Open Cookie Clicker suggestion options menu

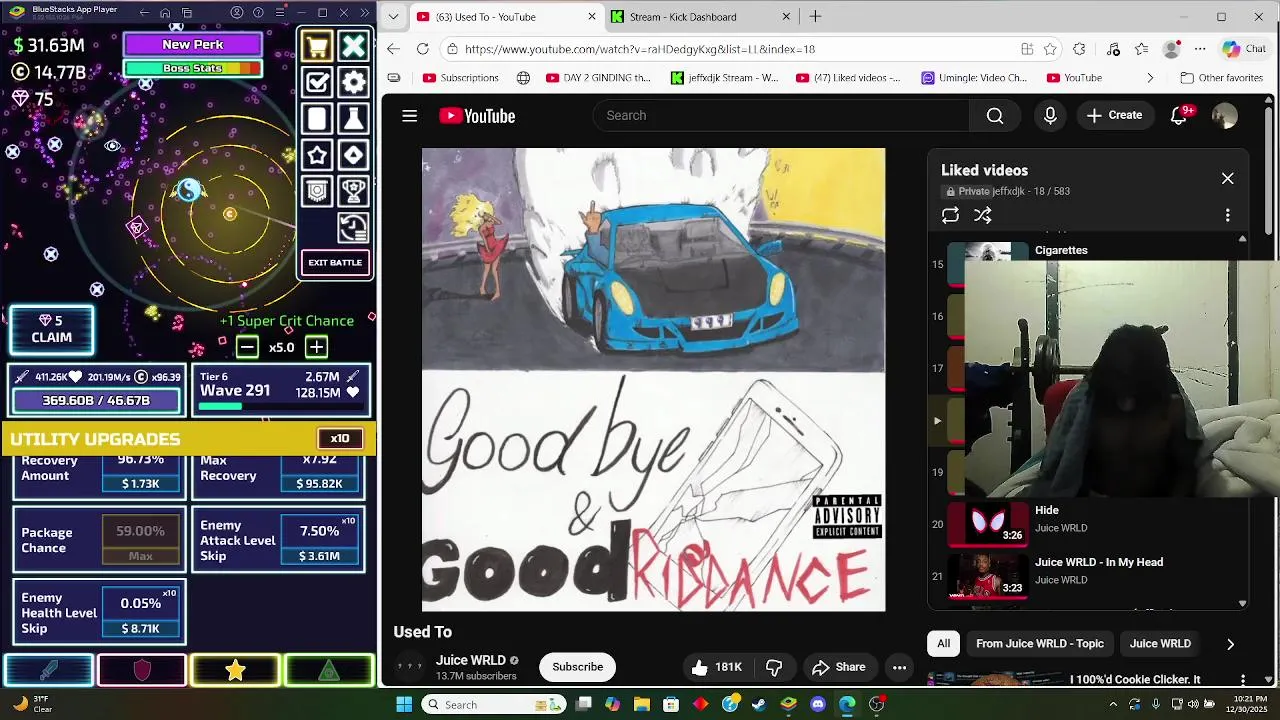1243,680
